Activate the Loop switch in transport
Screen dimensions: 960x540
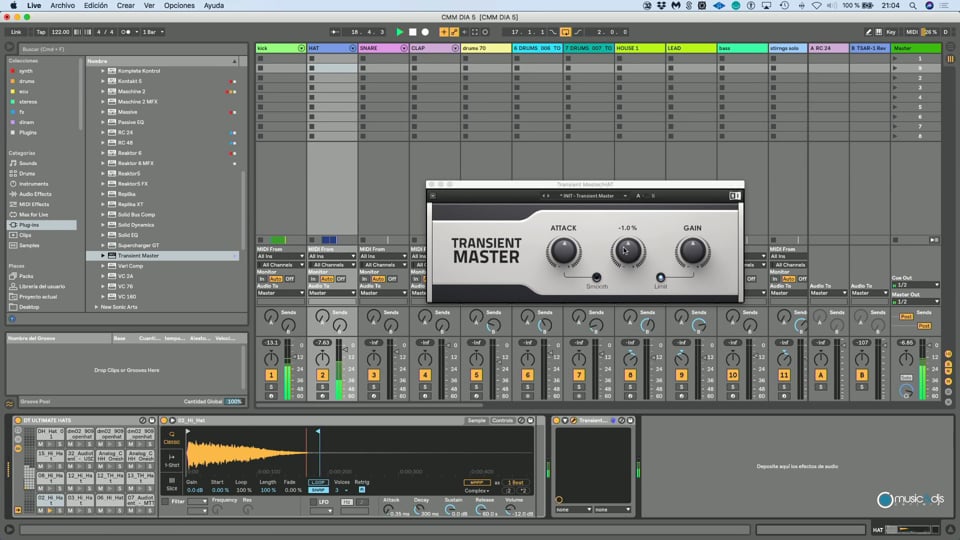[565, 32]
